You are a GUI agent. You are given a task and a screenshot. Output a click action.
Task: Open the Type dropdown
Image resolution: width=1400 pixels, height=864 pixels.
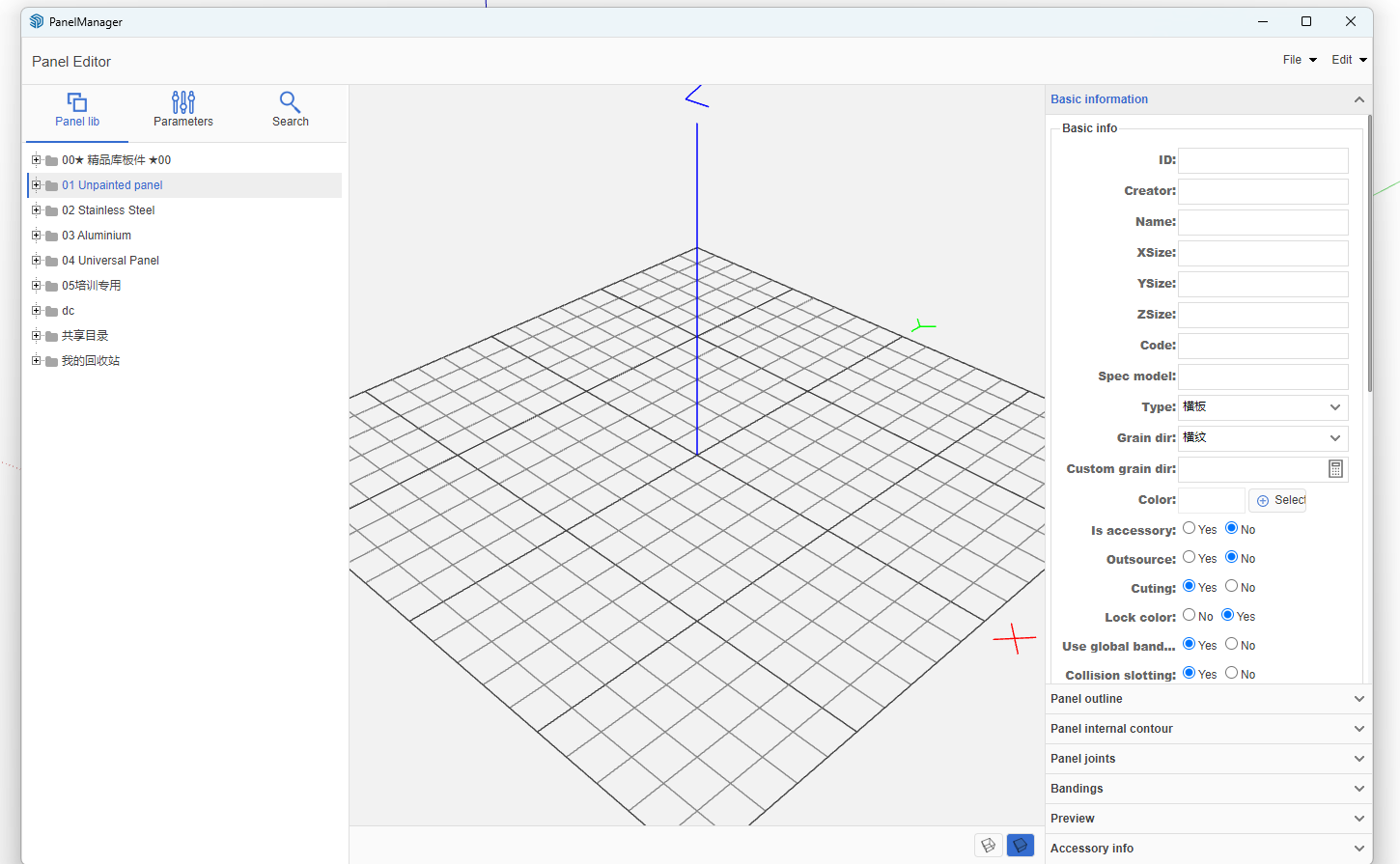click(x=1262, y=407)
